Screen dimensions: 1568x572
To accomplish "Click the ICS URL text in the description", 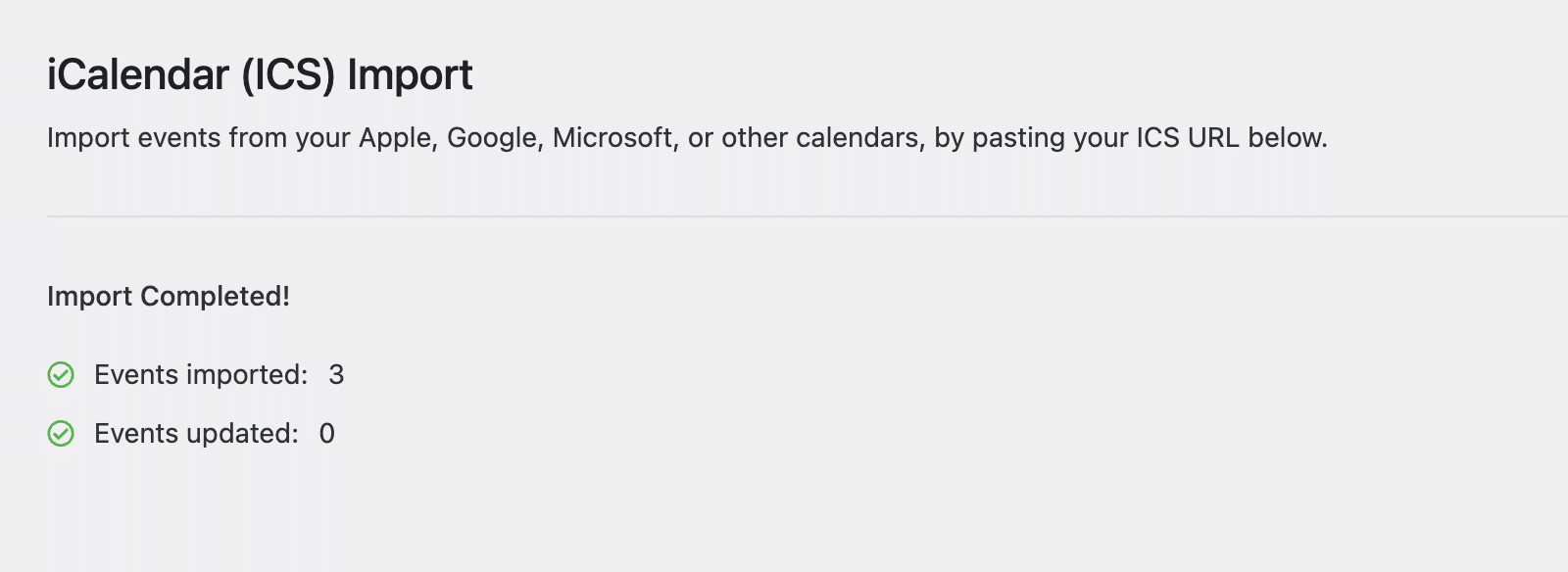I will click(1186, 137).
